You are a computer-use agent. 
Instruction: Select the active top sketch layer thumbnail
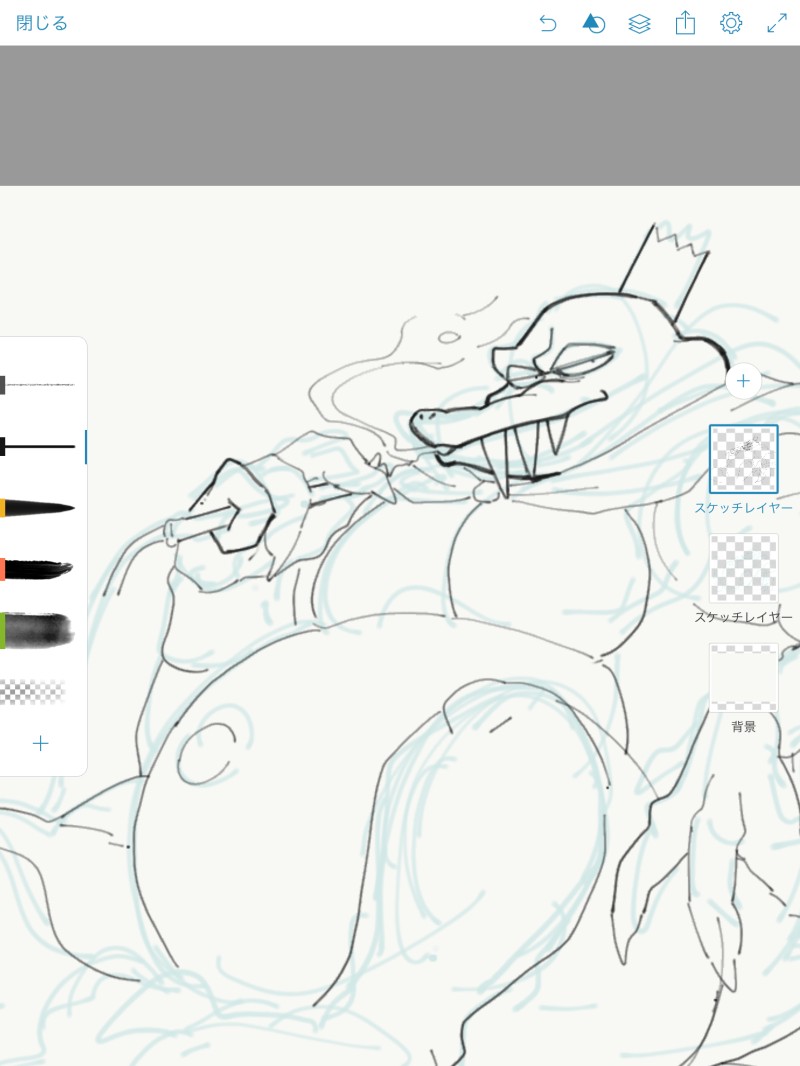pyautogui.click(x=744, y=459)
